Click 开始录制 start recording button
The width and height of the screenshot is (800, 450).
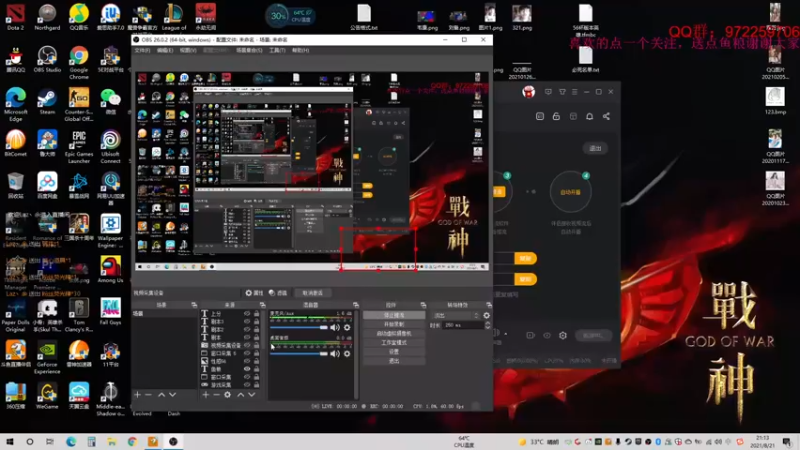click(394, 324)
